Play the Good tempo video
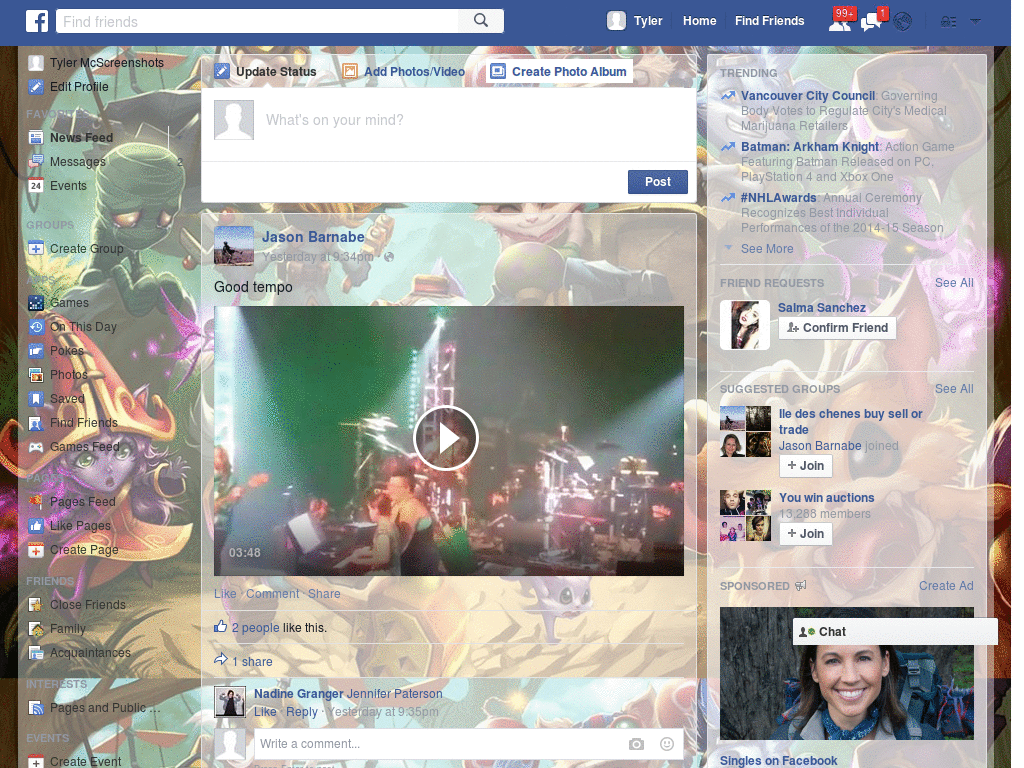The height and width of the screenshot is (768, 1024). (x=446, y=438)
